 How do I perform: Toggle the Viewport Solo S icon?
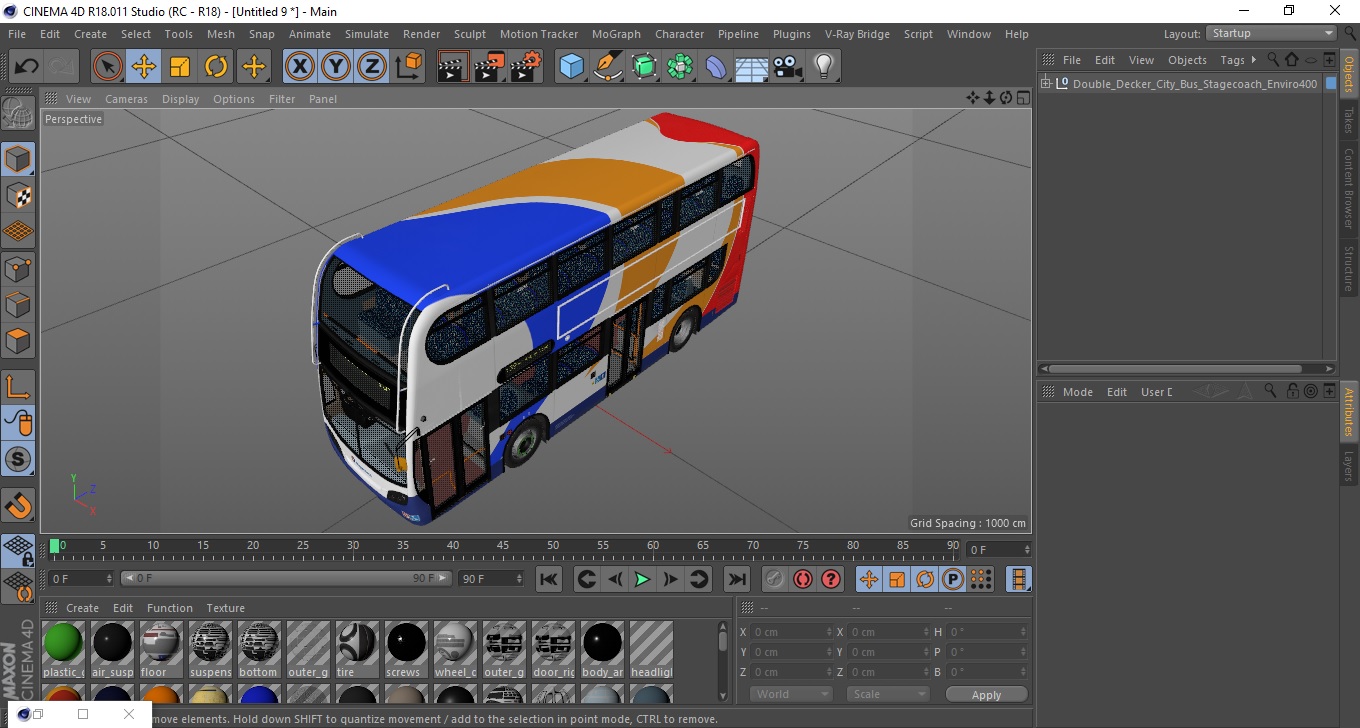18,460
